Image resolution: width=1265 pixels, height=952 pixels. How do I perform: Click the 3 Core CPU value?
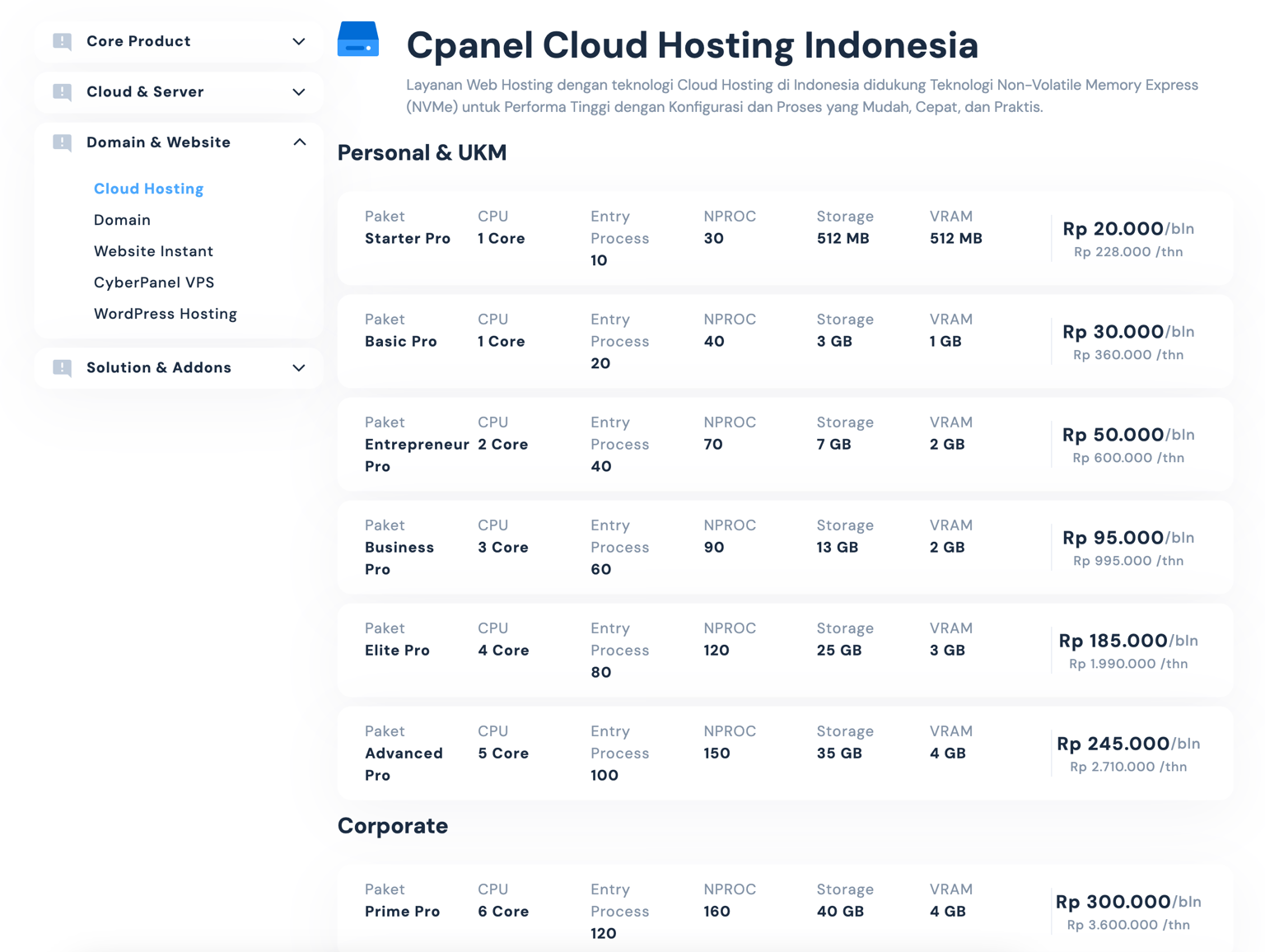click(x=503, y=548)
